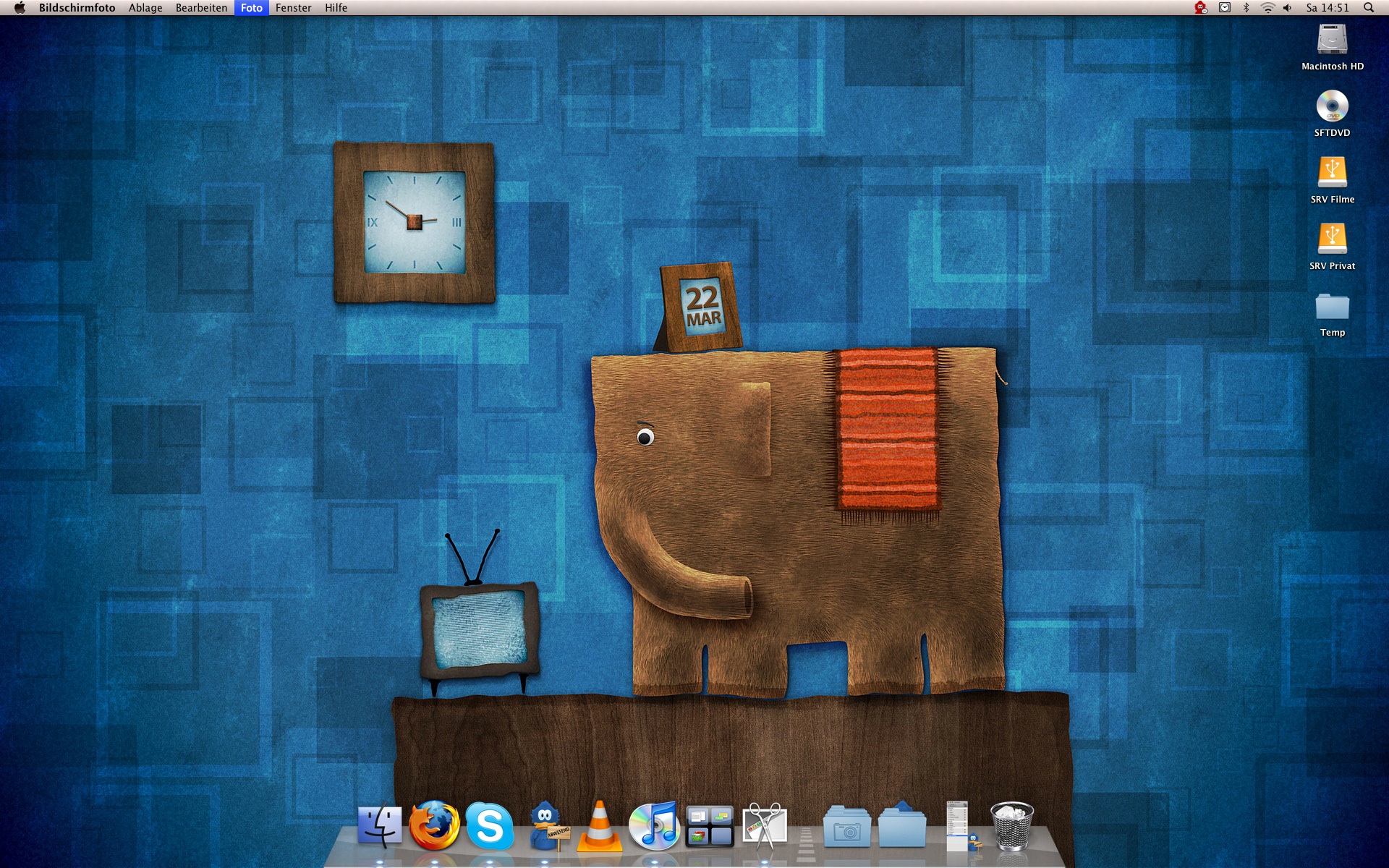Expand the blue folder stack beside Trash
The image size is (1389, 868).
click(x=902, y=826)
